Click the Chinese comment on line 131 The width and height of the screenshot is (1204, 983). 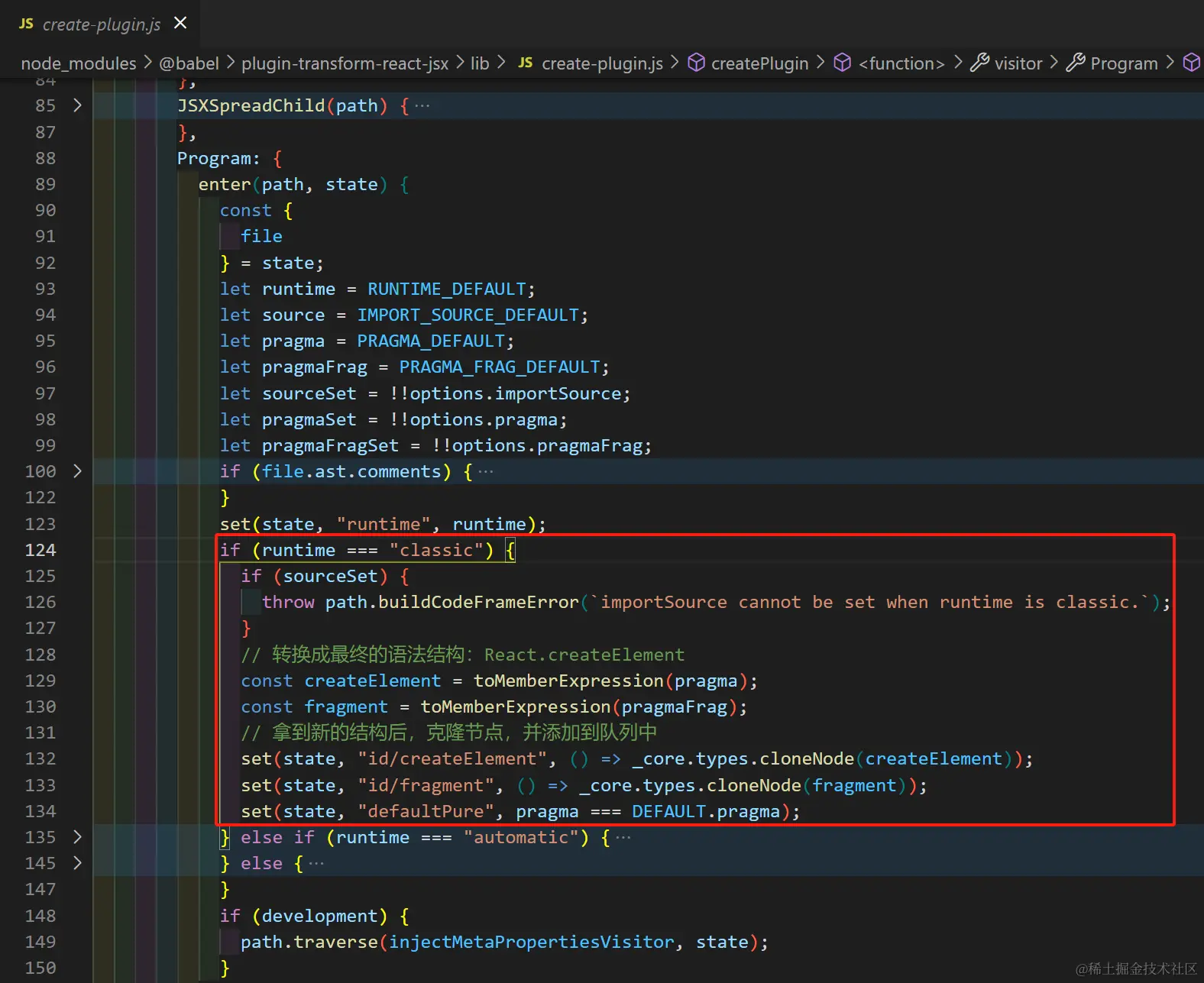[x=449, y=732]
